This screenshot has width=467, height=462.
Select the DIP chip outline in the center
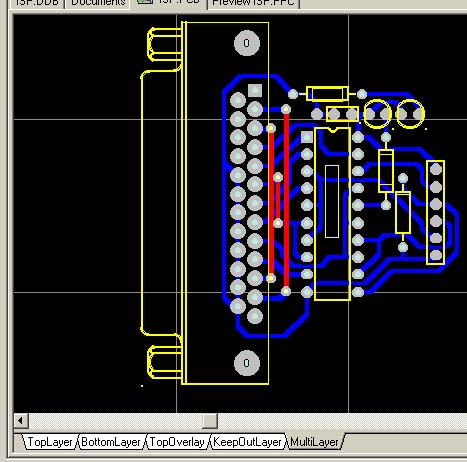point(332,214)
